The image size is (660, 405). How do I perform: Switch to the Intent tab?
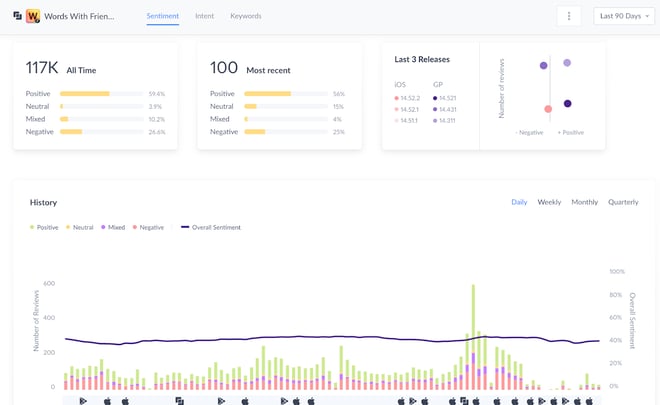click(x=204, y=16)
